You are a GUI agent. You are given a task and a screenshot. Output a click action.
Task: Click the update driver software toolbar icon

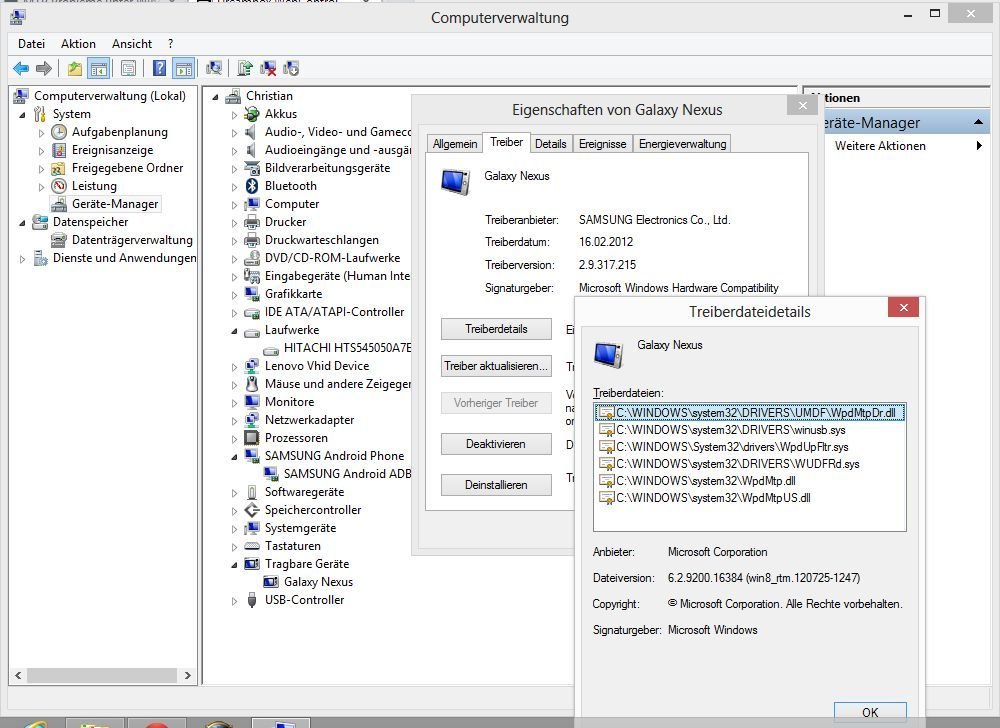pyautogui.click(x=245, y=68)
